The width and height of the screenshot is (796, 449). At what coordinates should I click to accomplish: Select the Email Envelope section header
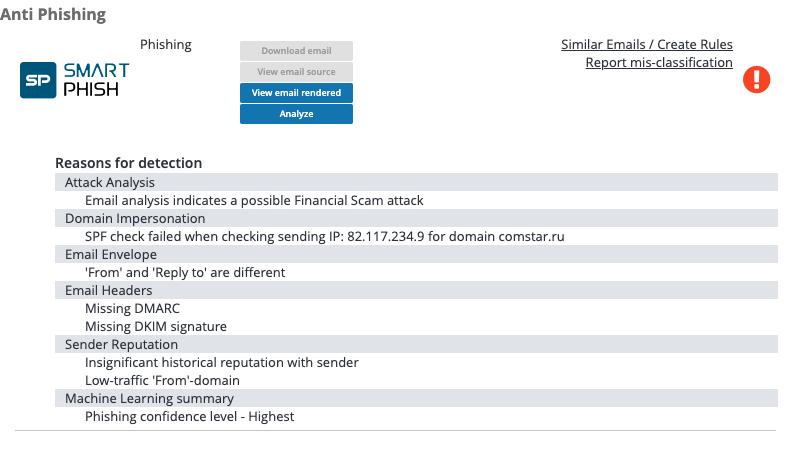click(416, 254)
